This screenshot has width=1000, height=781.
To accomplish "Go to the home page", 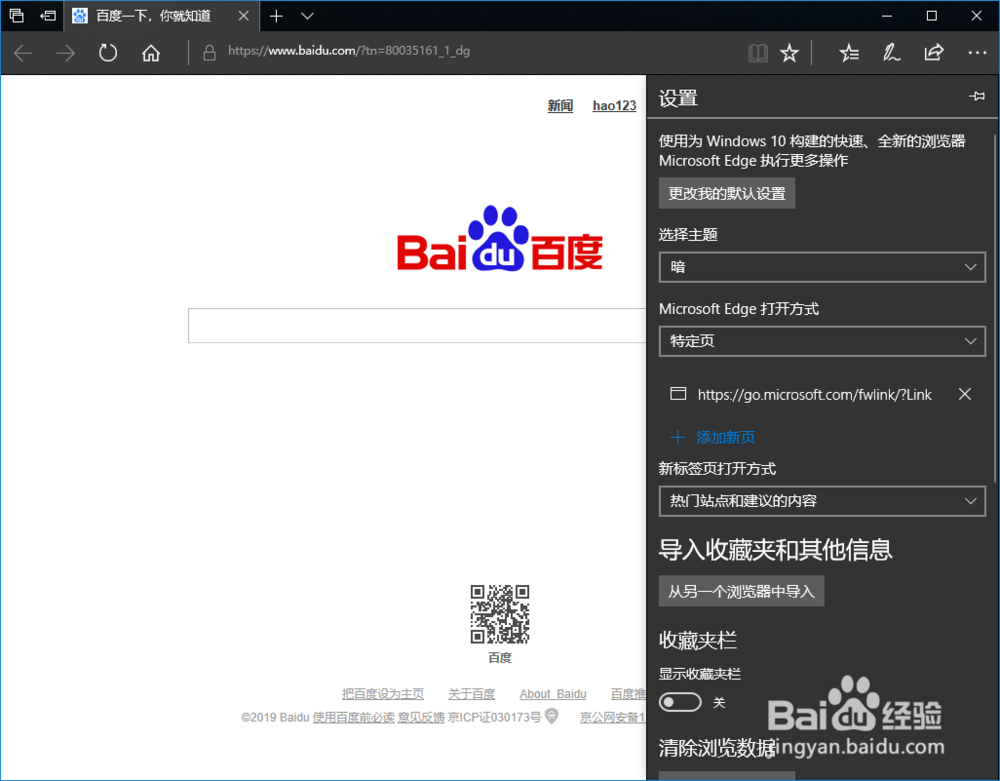I will click(x=151, y=52).
